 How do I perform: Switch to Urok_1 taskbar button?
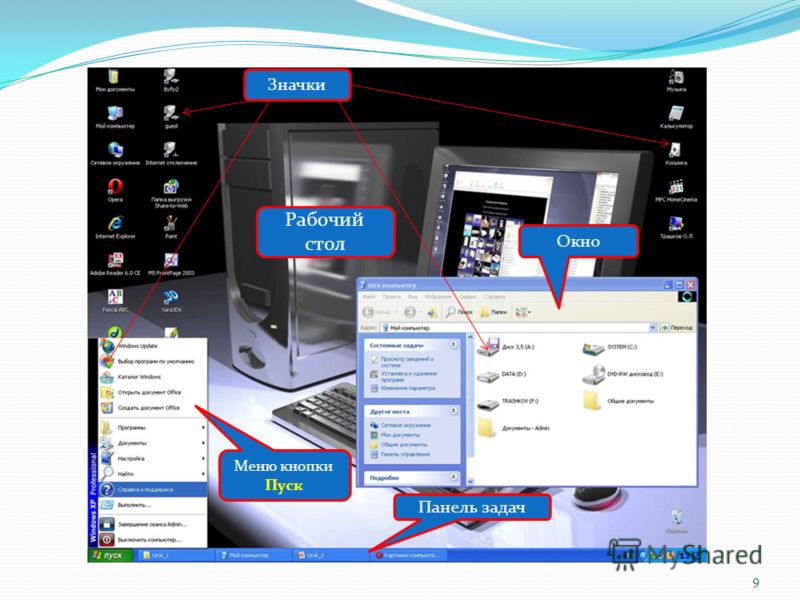[176, 555]
